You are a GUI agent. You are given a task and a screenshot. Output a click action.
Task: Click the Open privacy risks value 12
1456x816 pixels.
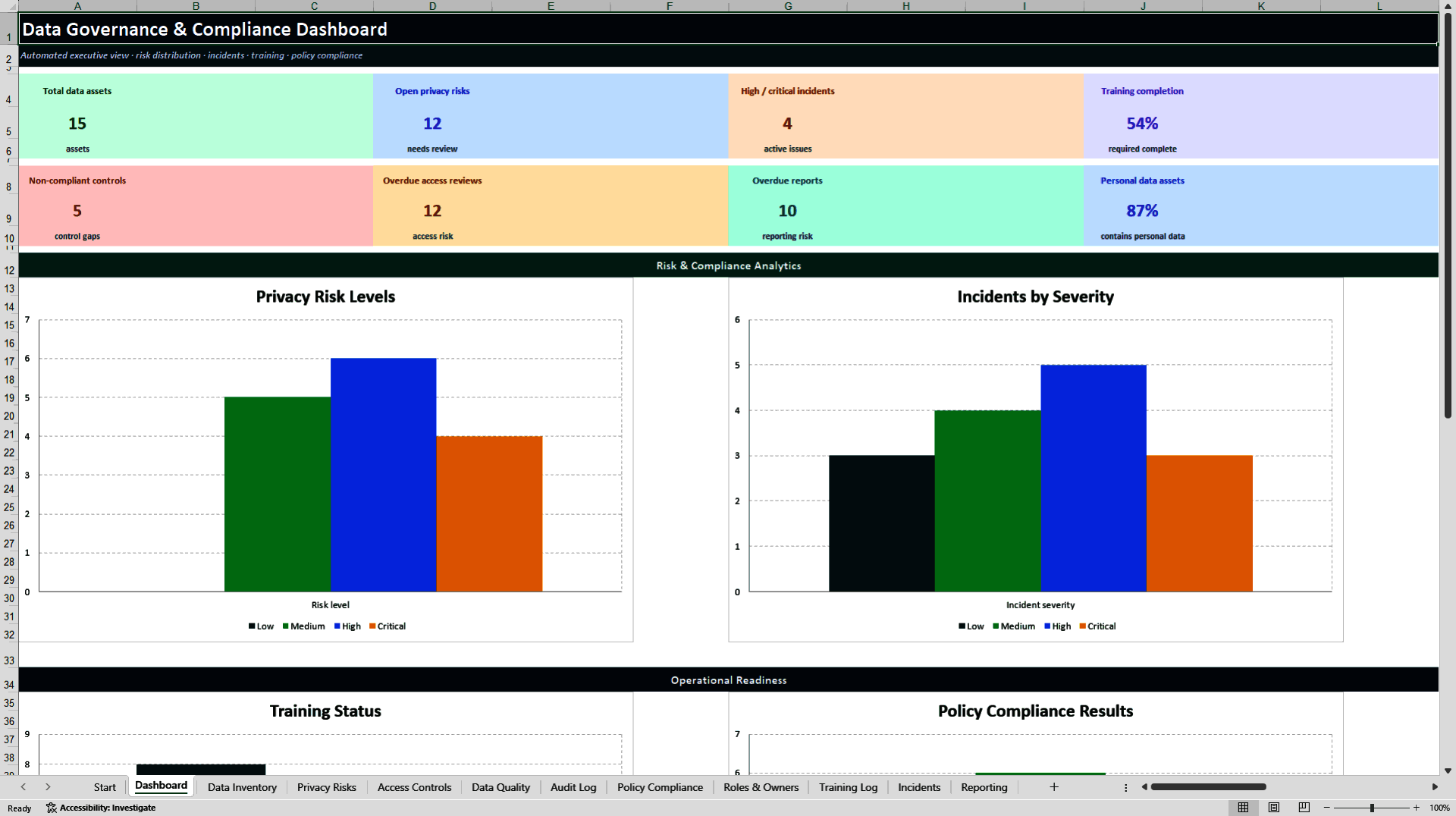(432, 123)
